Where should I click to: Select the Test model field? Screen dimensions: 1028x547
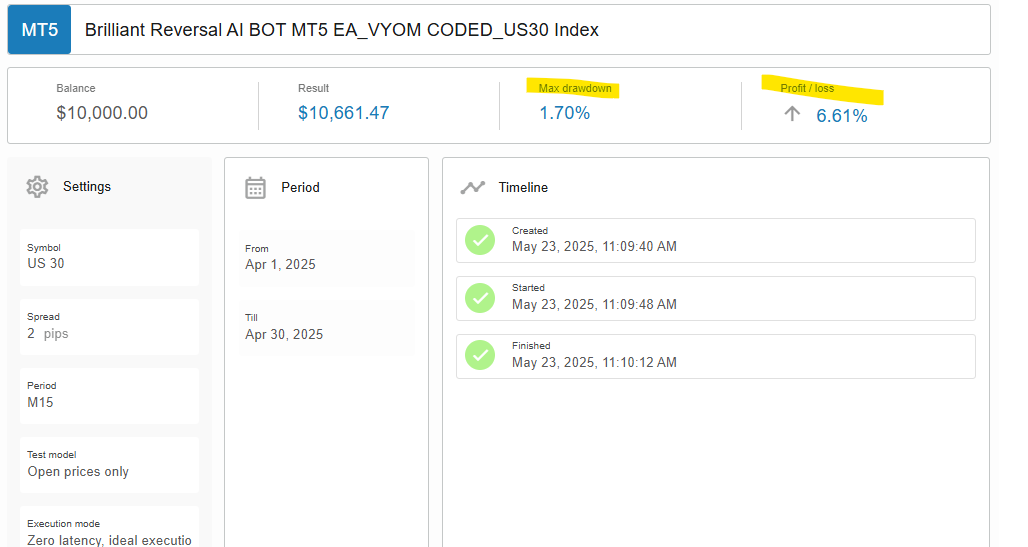pos(109,464)
